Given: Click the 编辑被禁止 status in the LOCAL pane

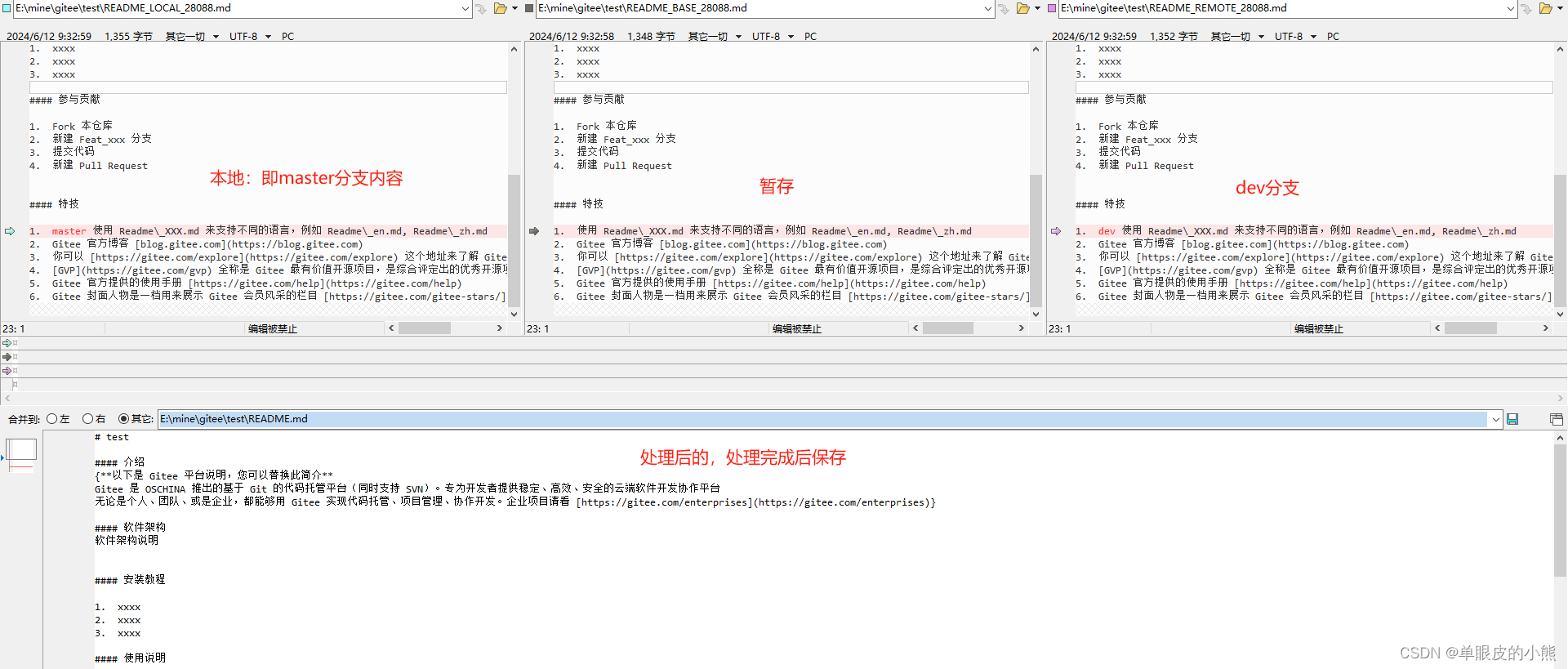Looking at the screenshot, I should tap(273, 329).
